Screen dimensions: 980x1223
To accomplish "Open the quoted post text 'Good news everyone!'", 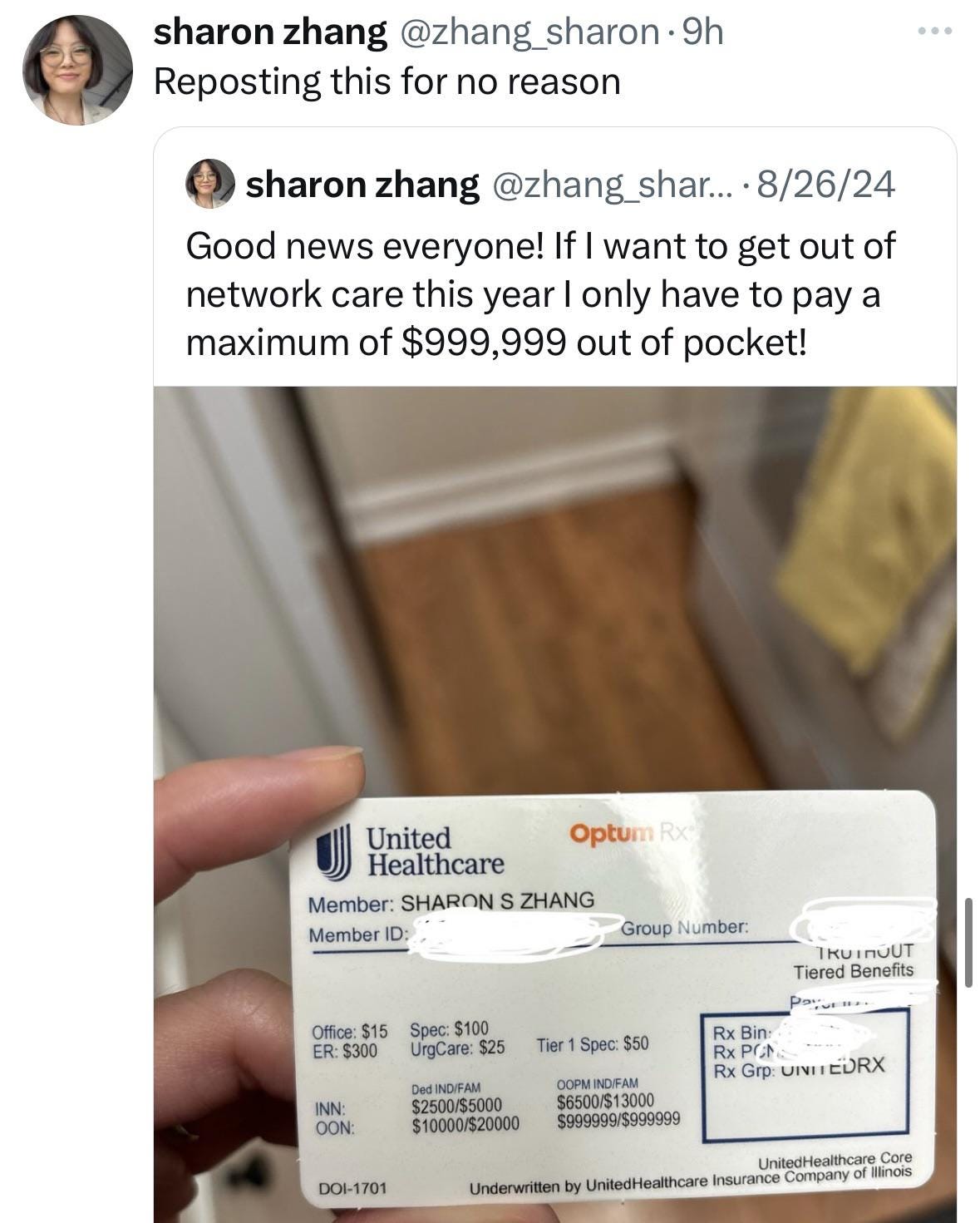I will pyautogui.click(x=540, y=293).
